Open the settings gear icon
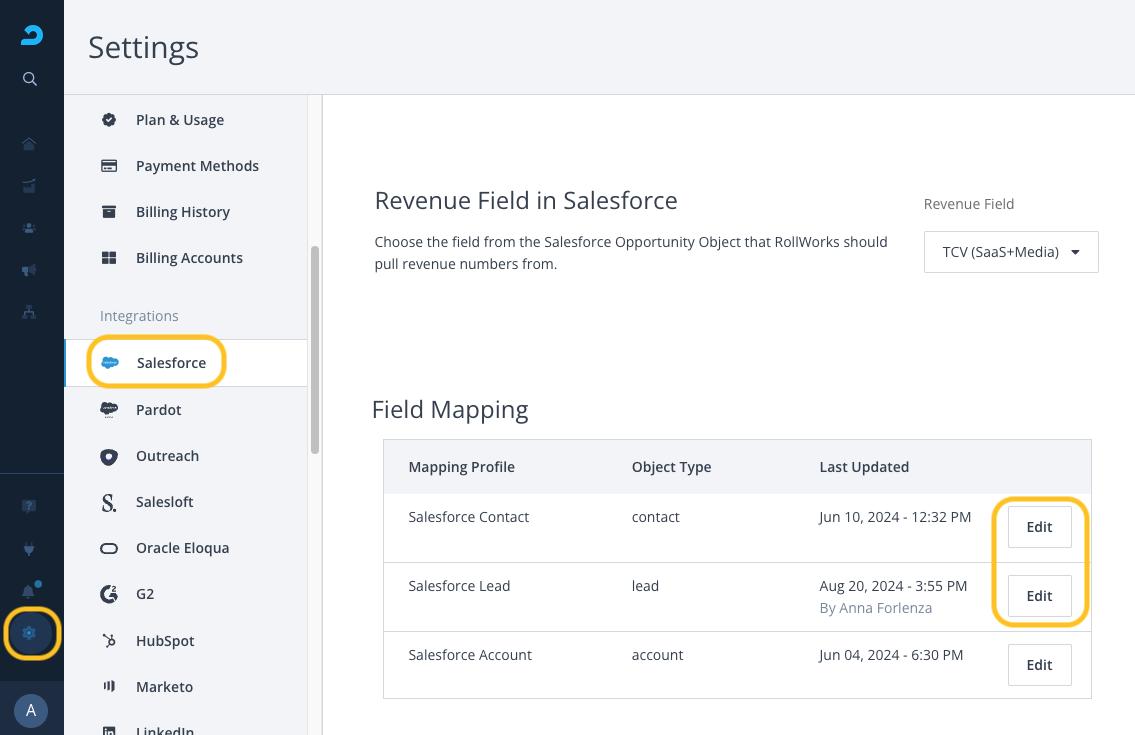The width and height of the screenshot is (1135, 735). point(29,633)
